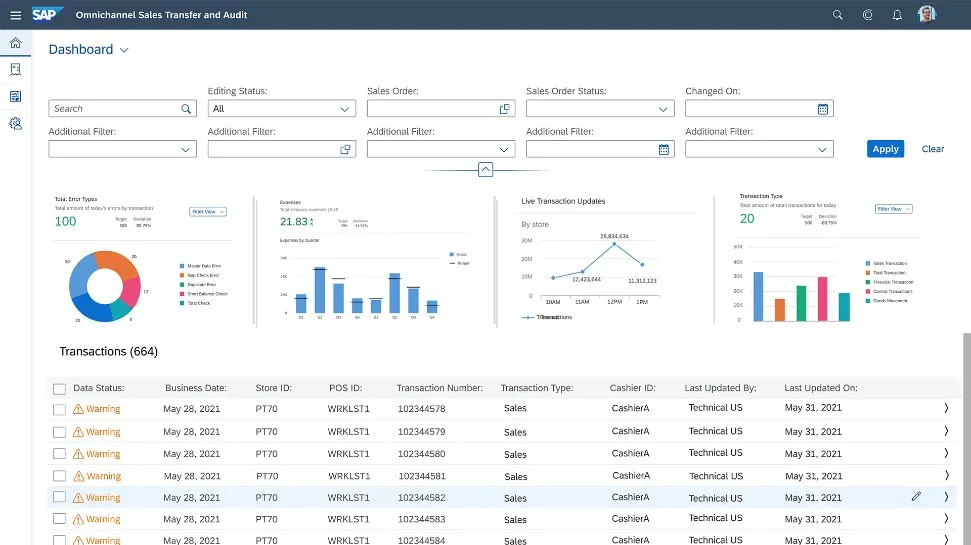Toggle the select-all transactions checkbox
Viewport: 971px width, 545px height.
(59, 389)
